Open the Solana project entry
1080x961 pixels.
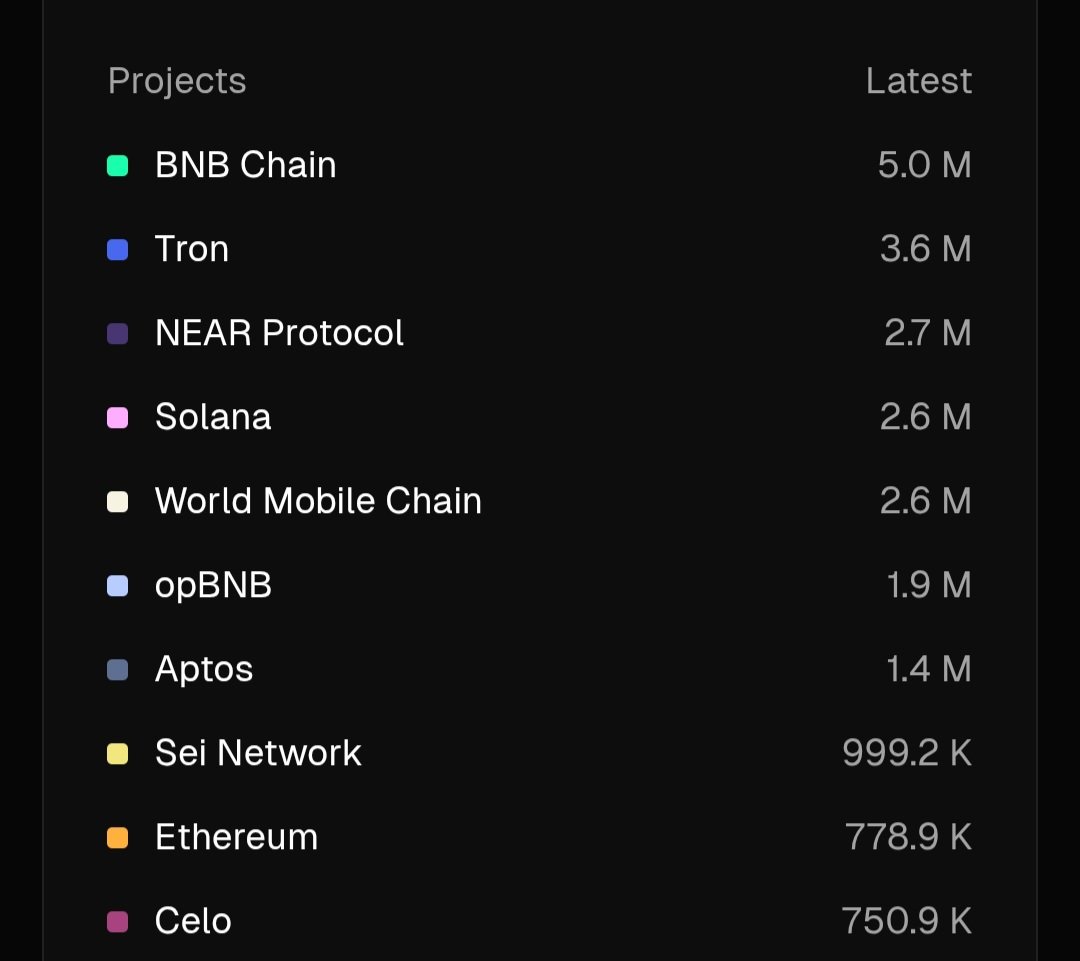[x=213, y=417]
